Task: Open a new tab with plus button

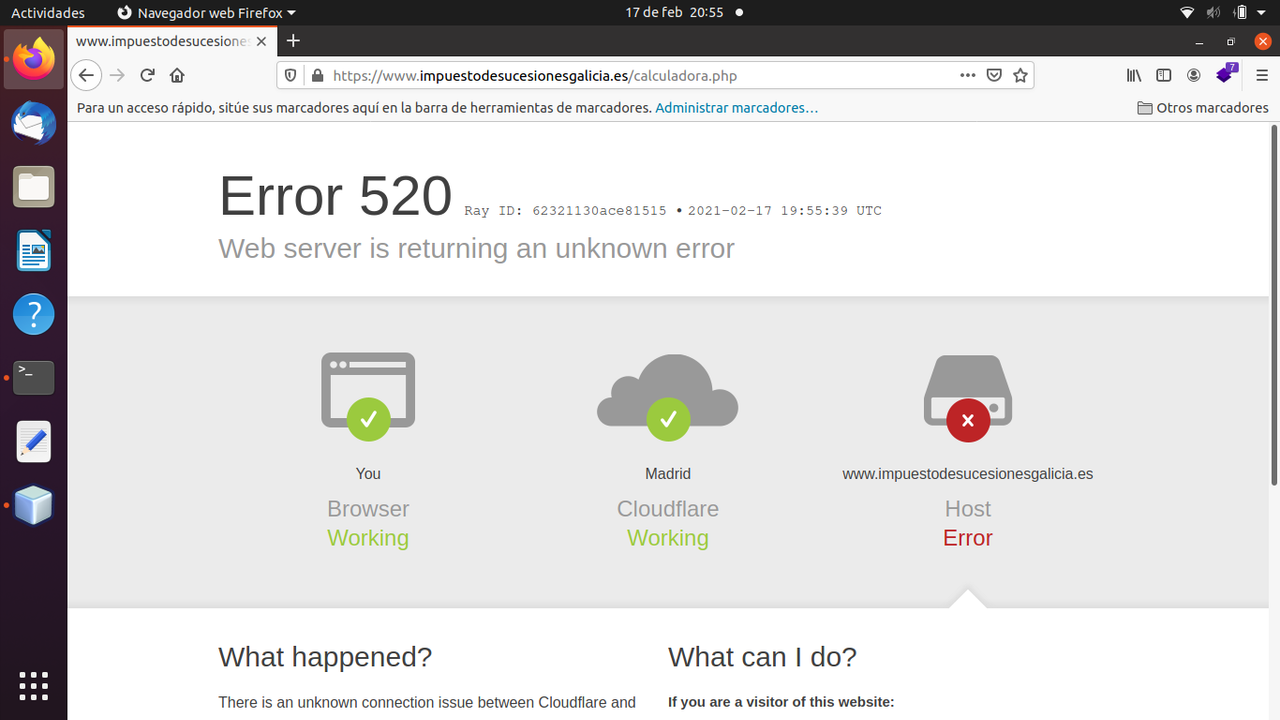Action: coord(293,41)
